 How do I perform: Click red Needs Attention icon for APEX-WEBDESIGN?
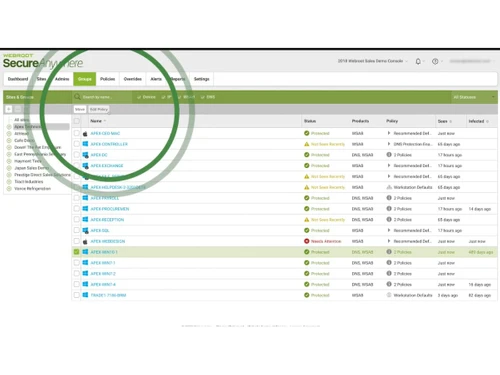tap(307, 241)
